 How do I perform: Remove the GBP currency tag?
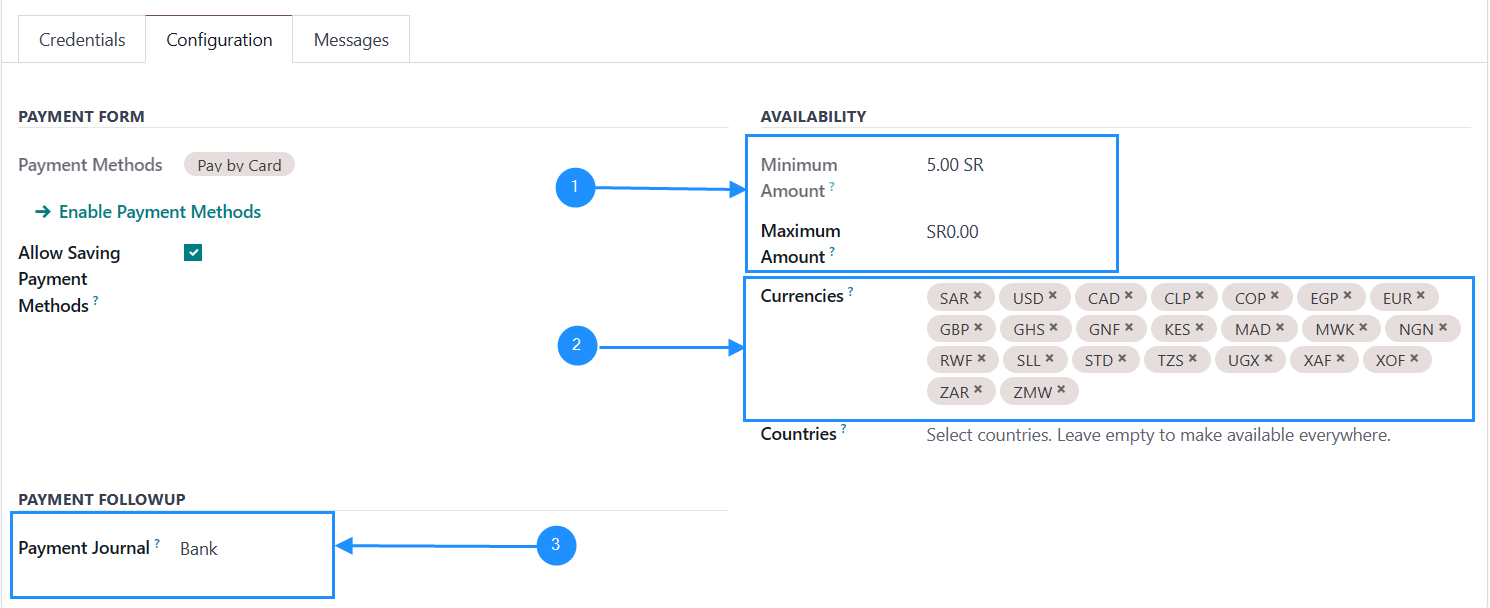978,327
